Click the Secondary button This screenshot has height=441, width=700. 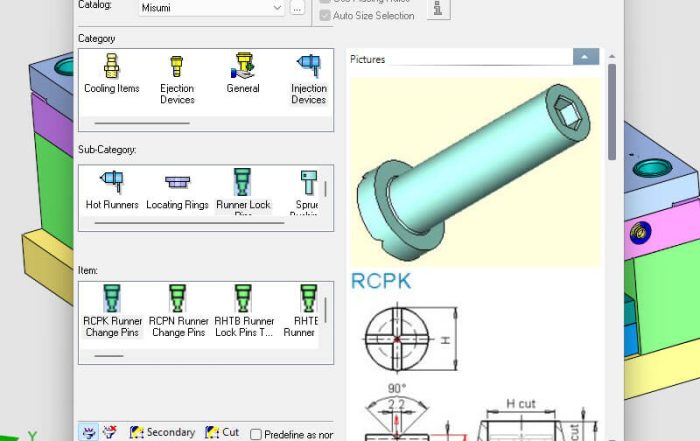point(161,433)
